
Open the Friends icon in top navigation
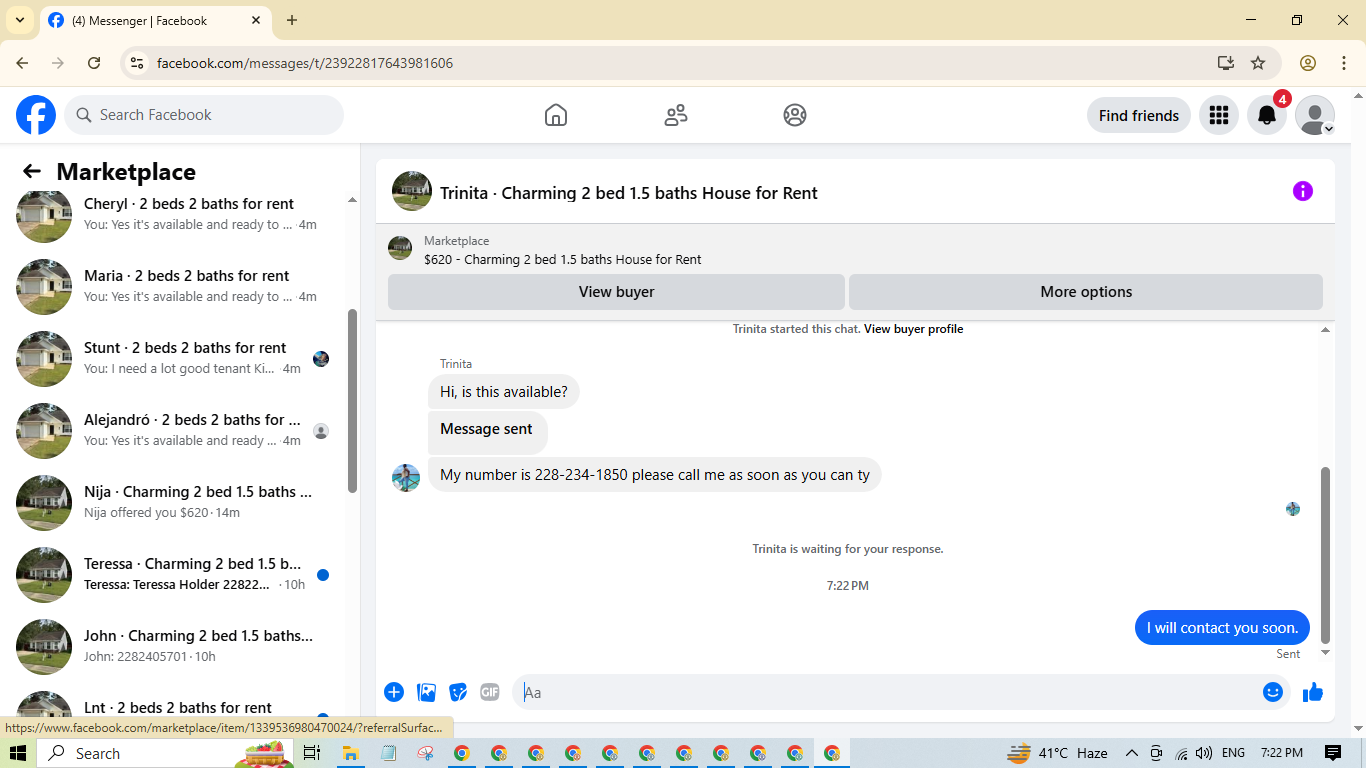click(676, 115)
